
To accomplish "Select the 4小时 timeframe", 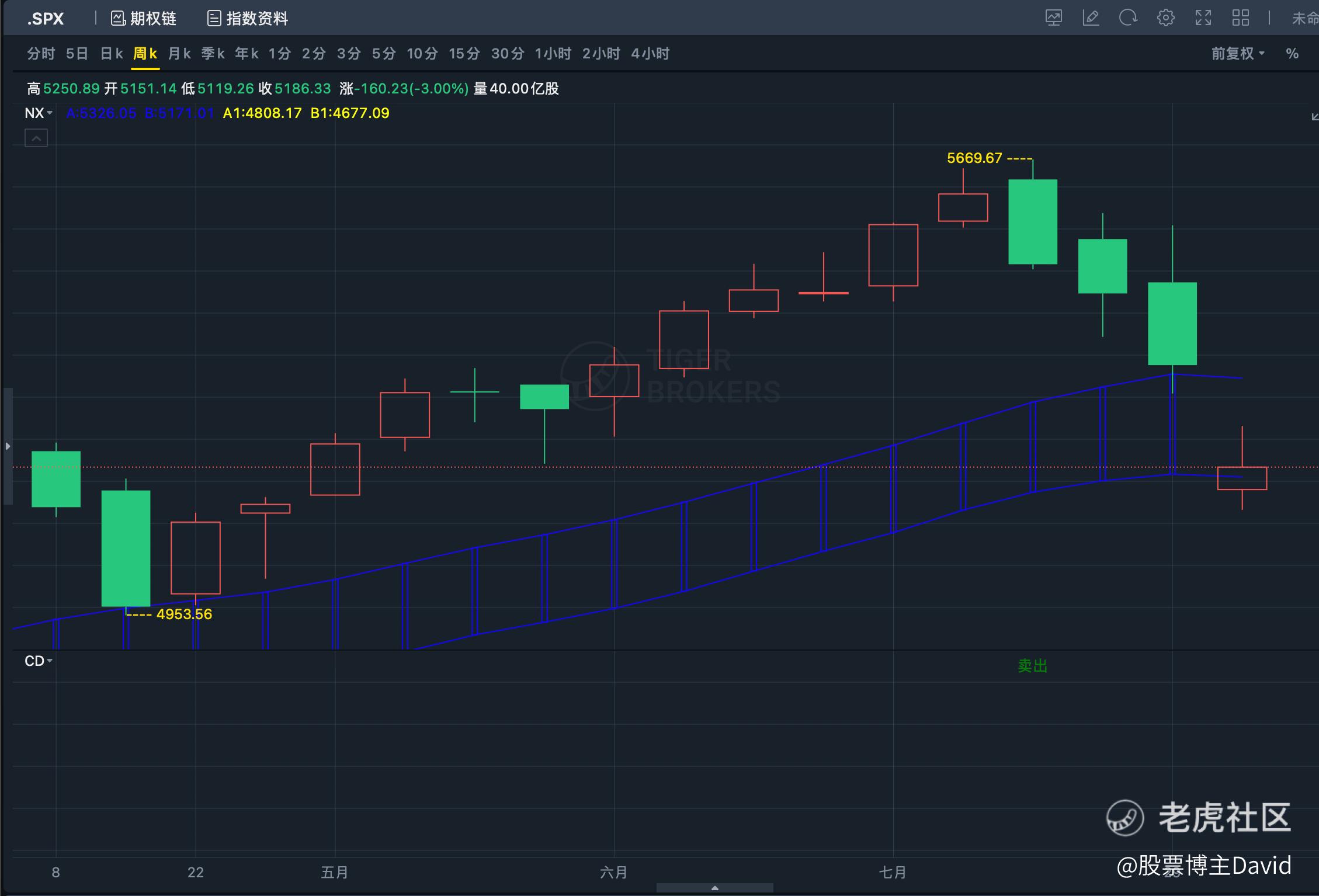I will click(x=650, y=54).
